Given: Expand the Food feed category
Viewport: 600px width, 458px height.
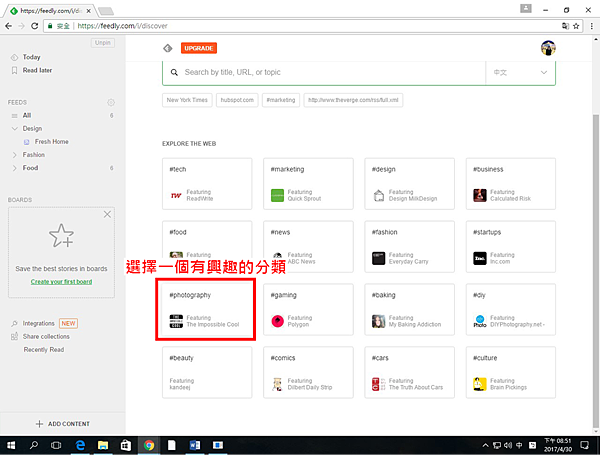Looking at the screenshot, I should [x=15, y=168].
